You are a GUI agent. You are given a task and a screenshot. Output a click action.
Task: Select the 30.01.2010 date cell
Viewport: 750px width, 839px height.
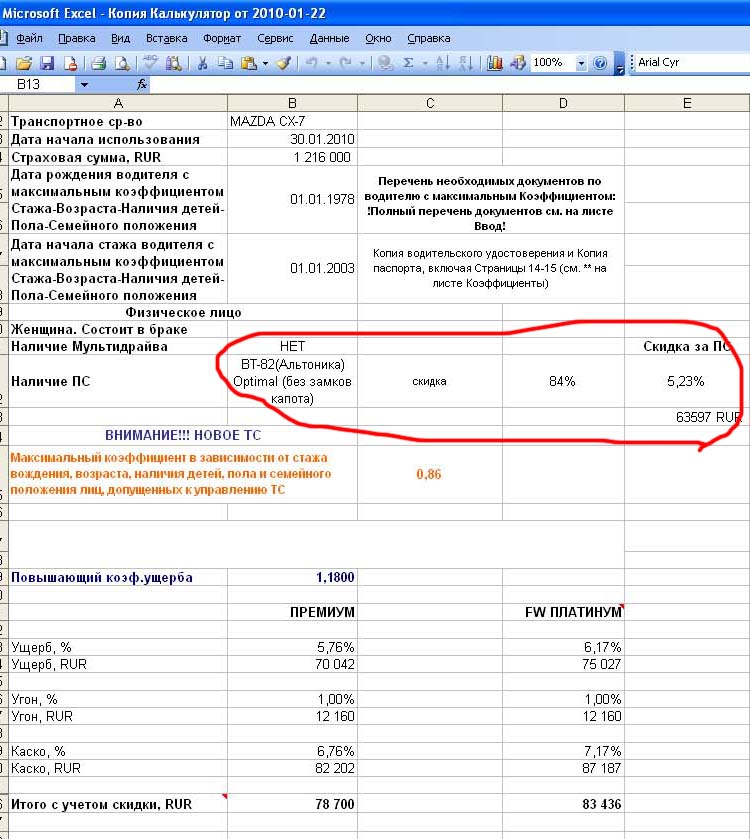(292, 139)
